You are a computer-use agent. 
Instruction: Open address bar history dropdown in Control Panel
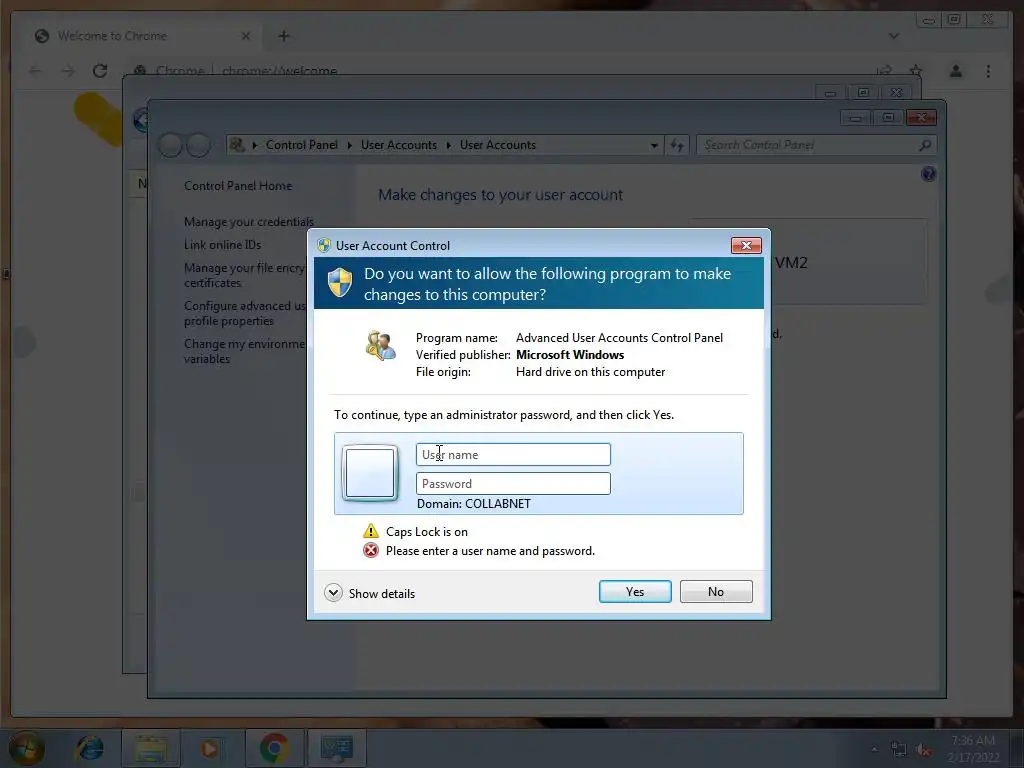click(654, 146)
